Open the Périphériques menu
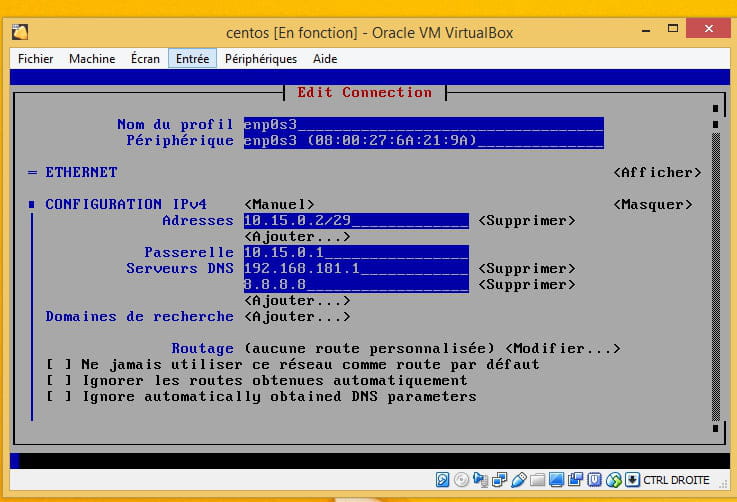 coord(260,59)
